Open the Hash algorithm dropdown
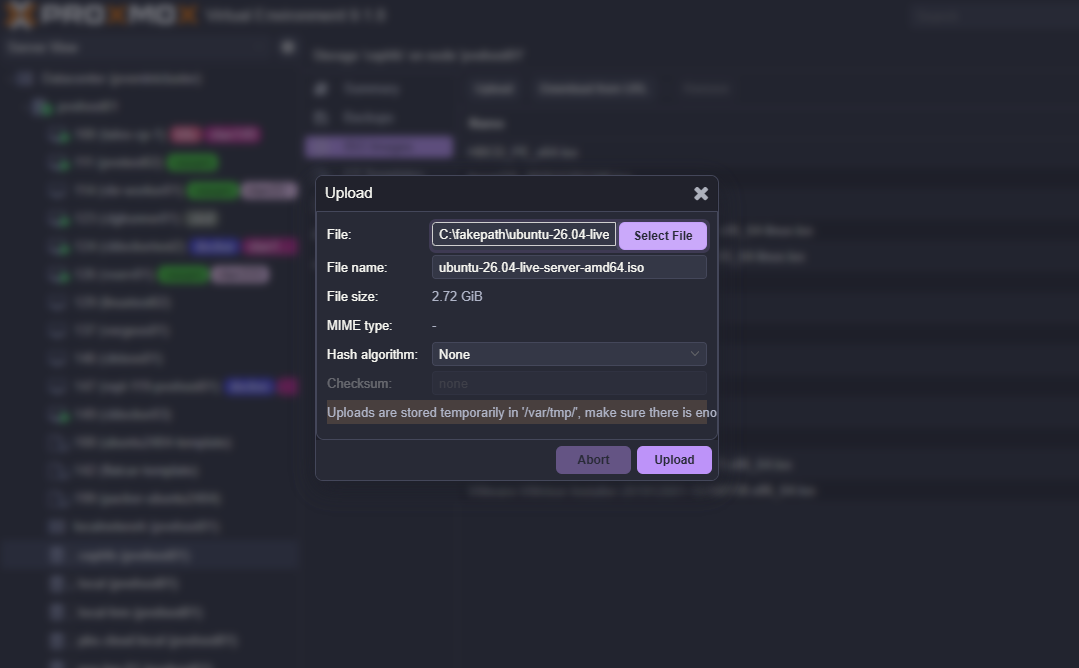The width and height of the screenshot is (1079, 668). (569, 354)
